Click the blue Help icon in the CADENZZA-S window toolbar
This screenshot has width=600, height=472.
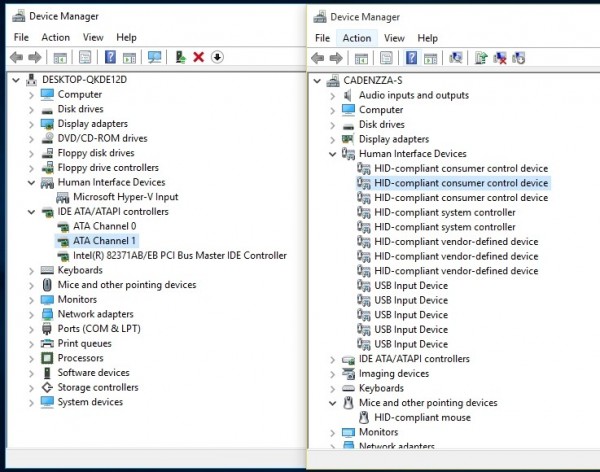click(411, 58)
